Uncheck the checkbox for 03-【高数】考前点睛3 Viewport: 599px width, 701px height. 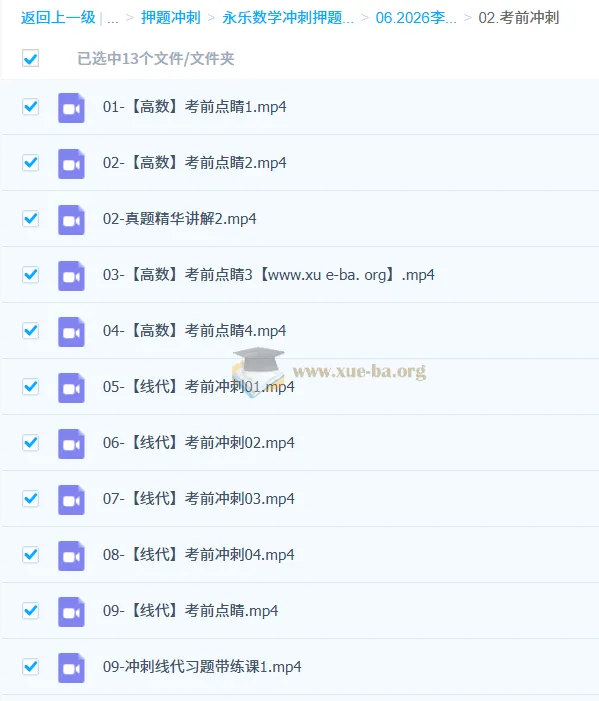coord(30,274)
